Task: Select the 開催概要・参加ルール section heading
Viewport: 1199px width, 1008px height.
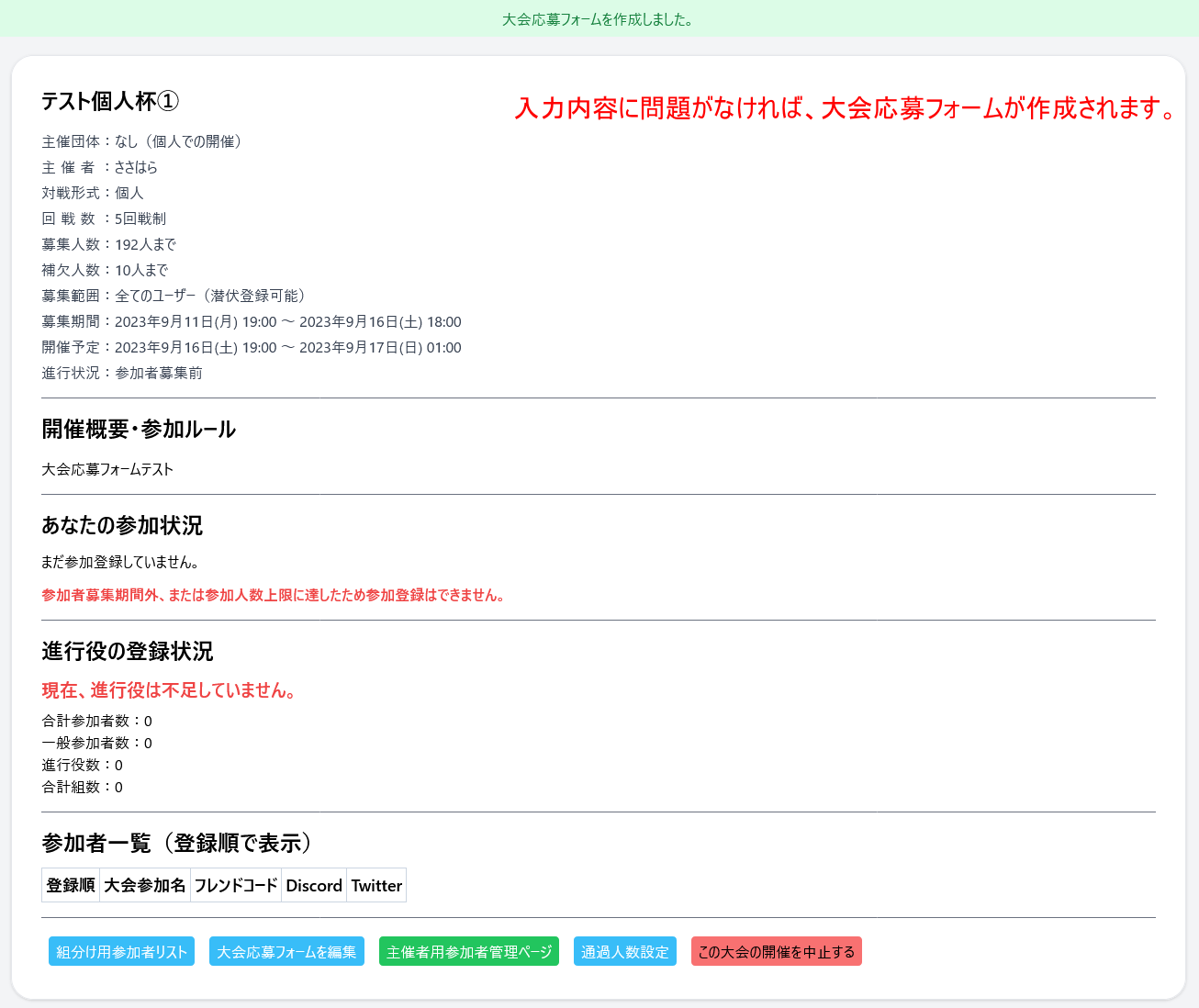Action: [138, 429]
